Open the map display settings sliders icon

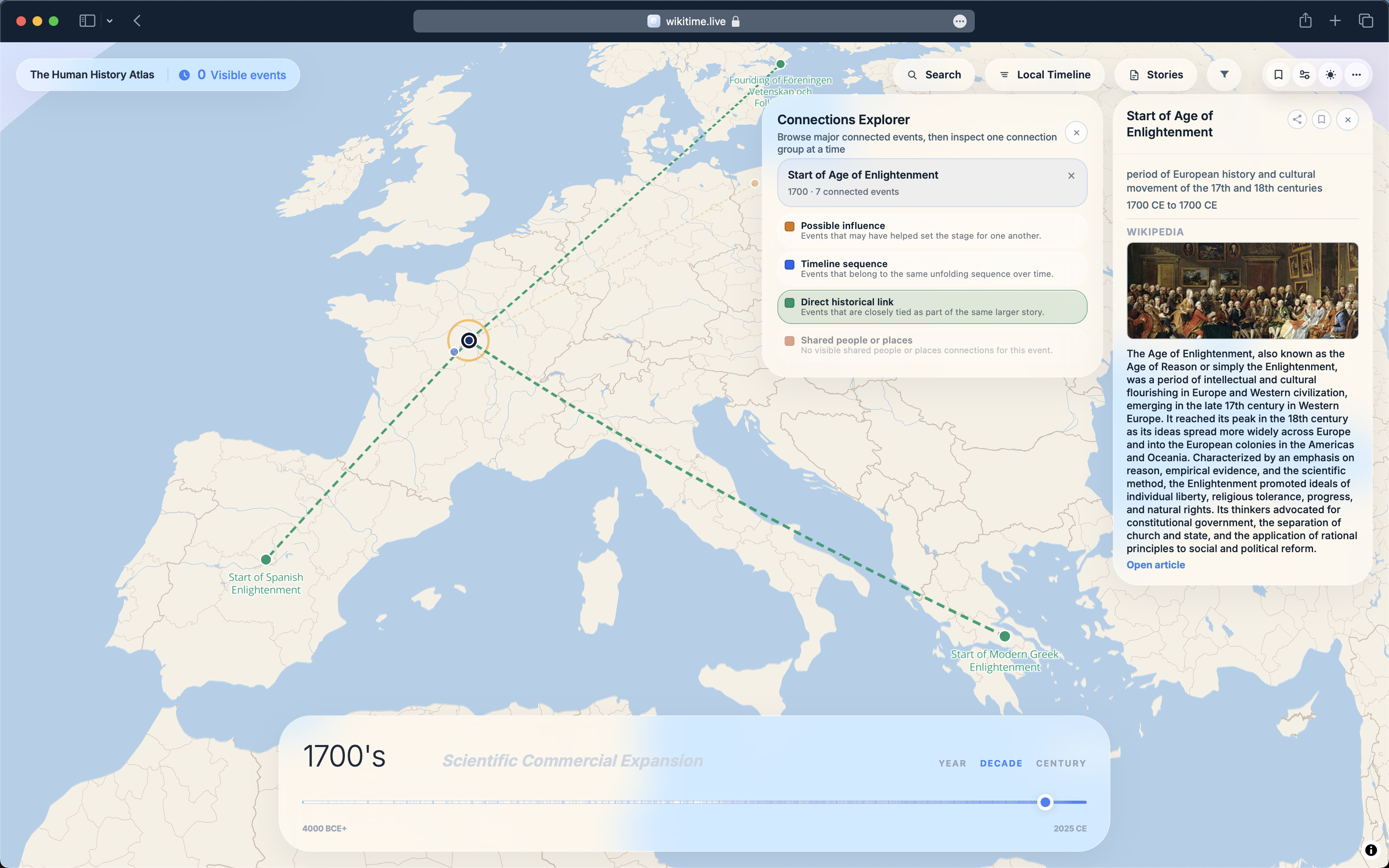click(x=1304, y=74)
